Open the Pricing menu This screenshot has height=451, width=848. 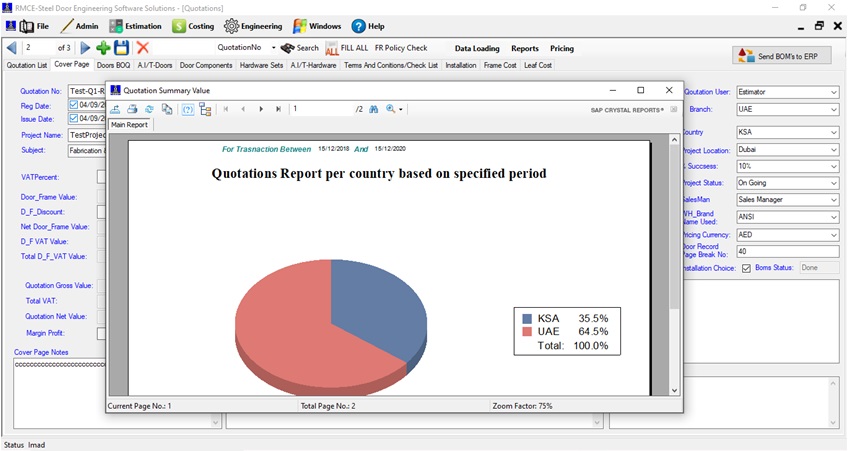tap(562, 49)
